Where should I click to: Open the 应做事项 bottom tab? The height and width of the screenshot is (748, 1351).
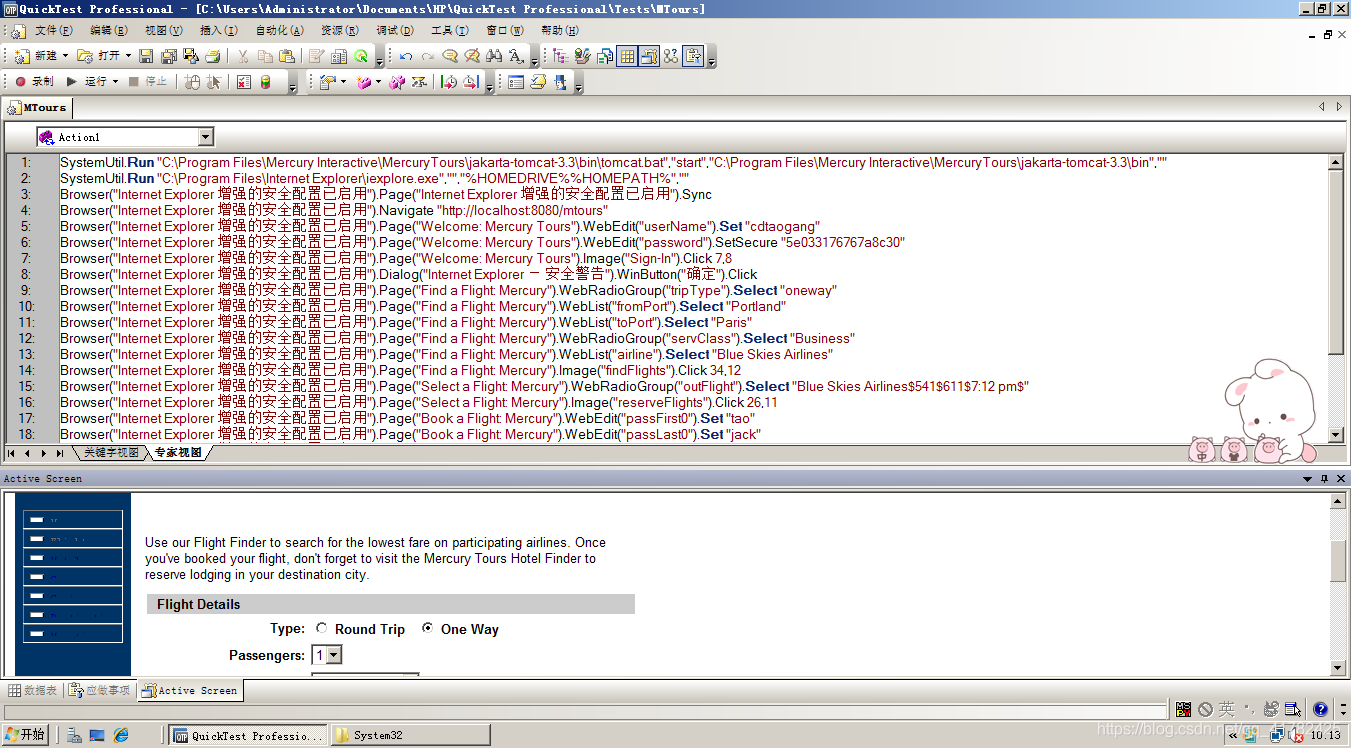point(100,690)
